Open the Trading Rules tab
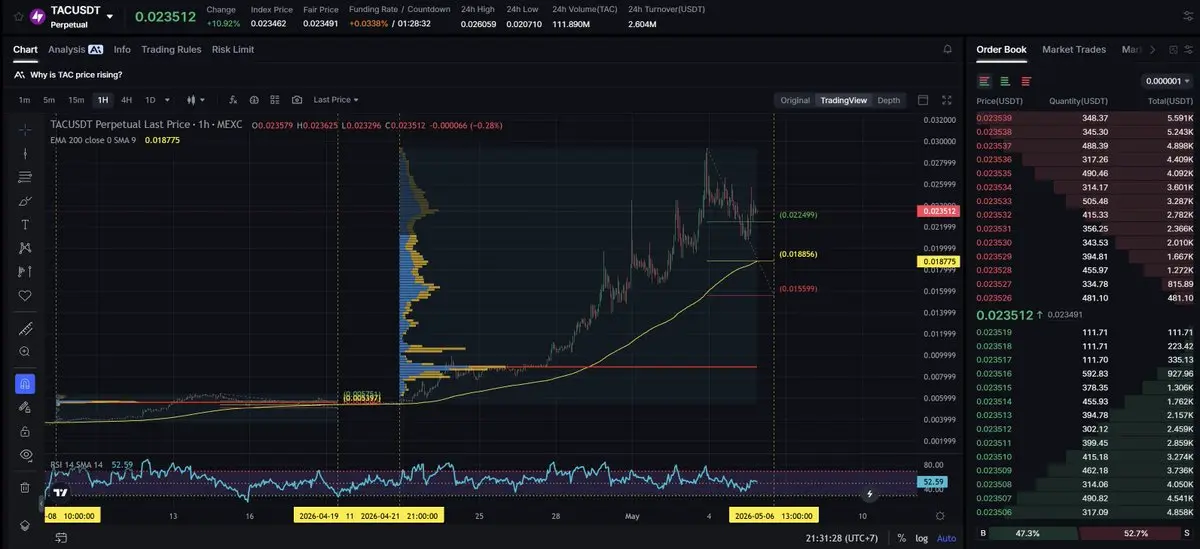The width and height of the screenshot is (1200, 549). coord(171,49)
